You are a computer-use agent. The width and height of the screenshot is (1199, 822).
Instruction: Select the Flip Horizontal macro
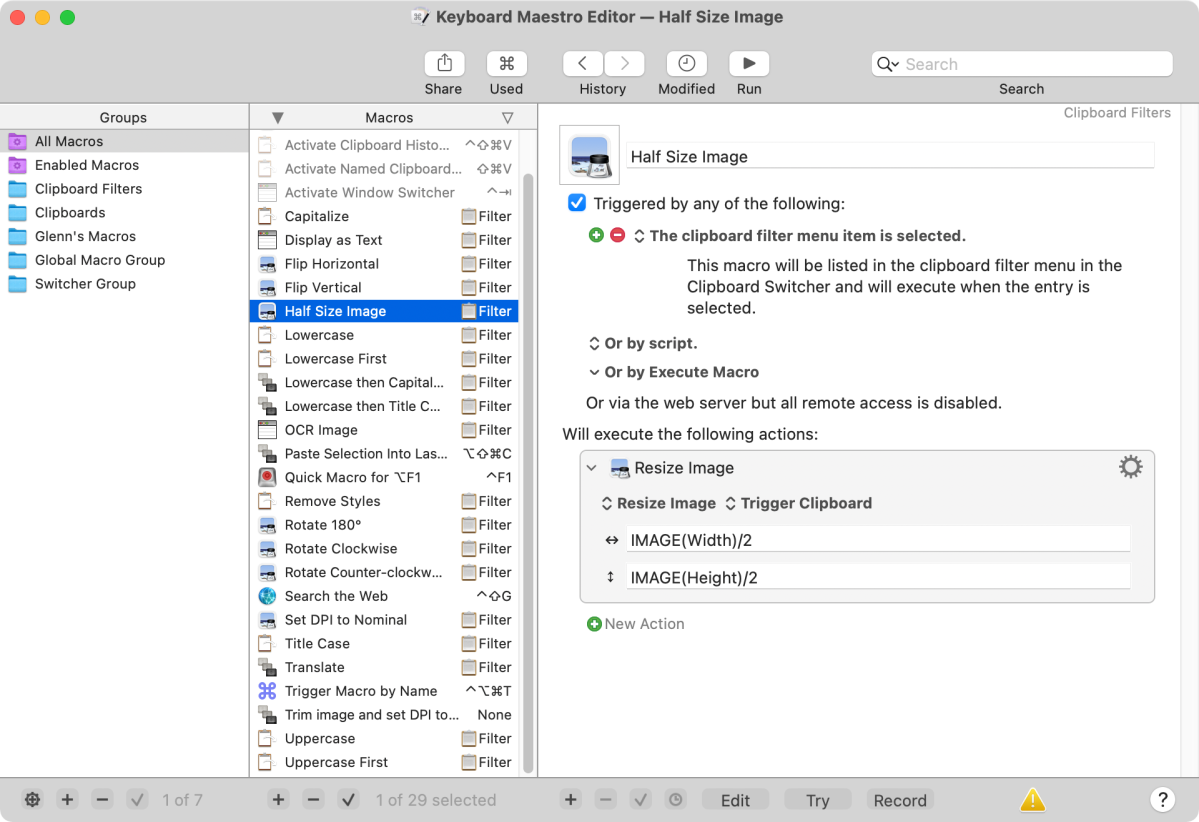point(385,264)
